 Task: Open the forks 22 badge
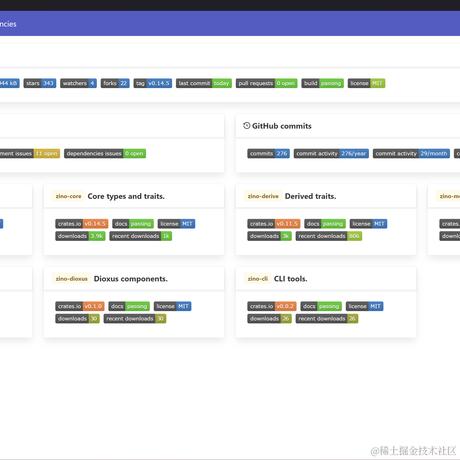point(115,83)
